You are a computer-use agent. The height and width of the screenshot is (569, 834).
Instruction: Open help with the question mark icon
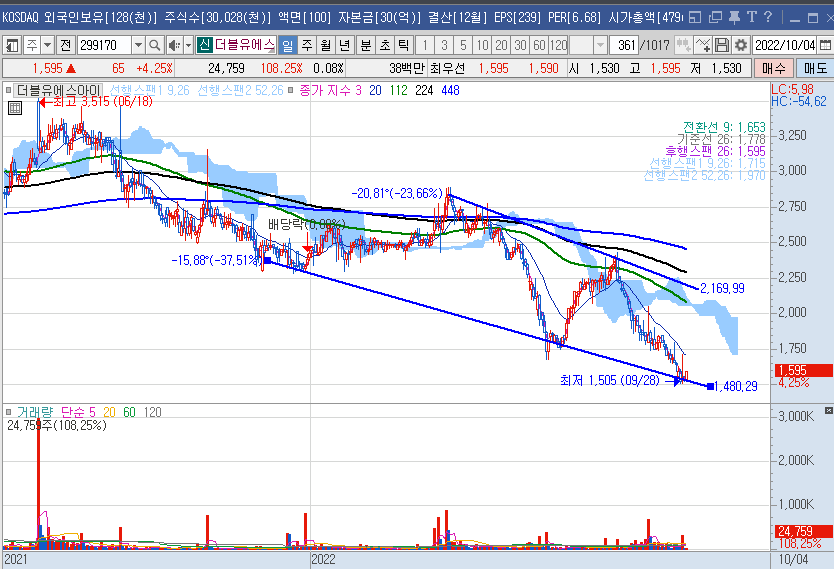click(x=768, y=18)
